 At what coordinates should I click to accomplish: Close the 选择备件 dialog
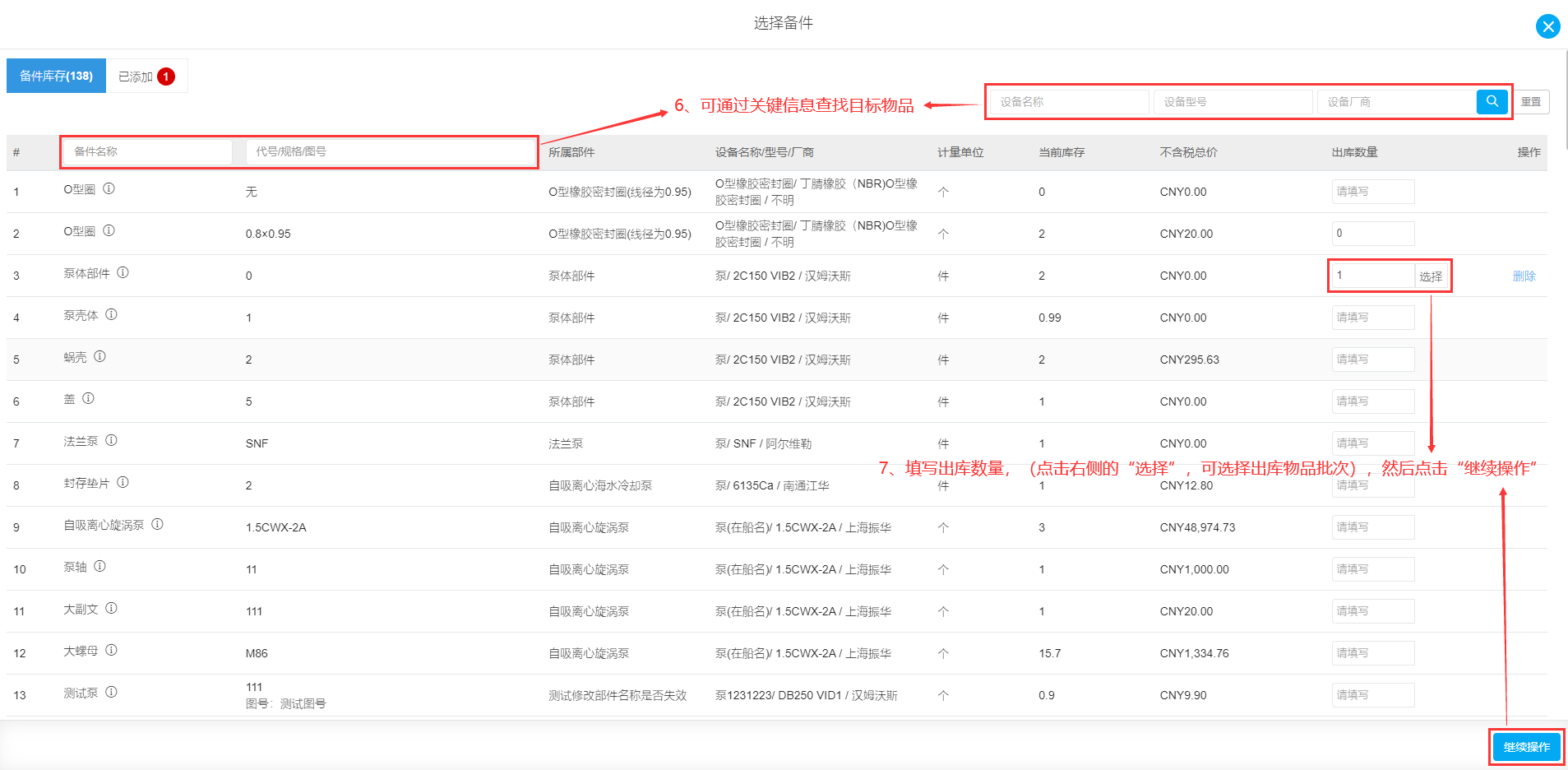(1548, 26)
